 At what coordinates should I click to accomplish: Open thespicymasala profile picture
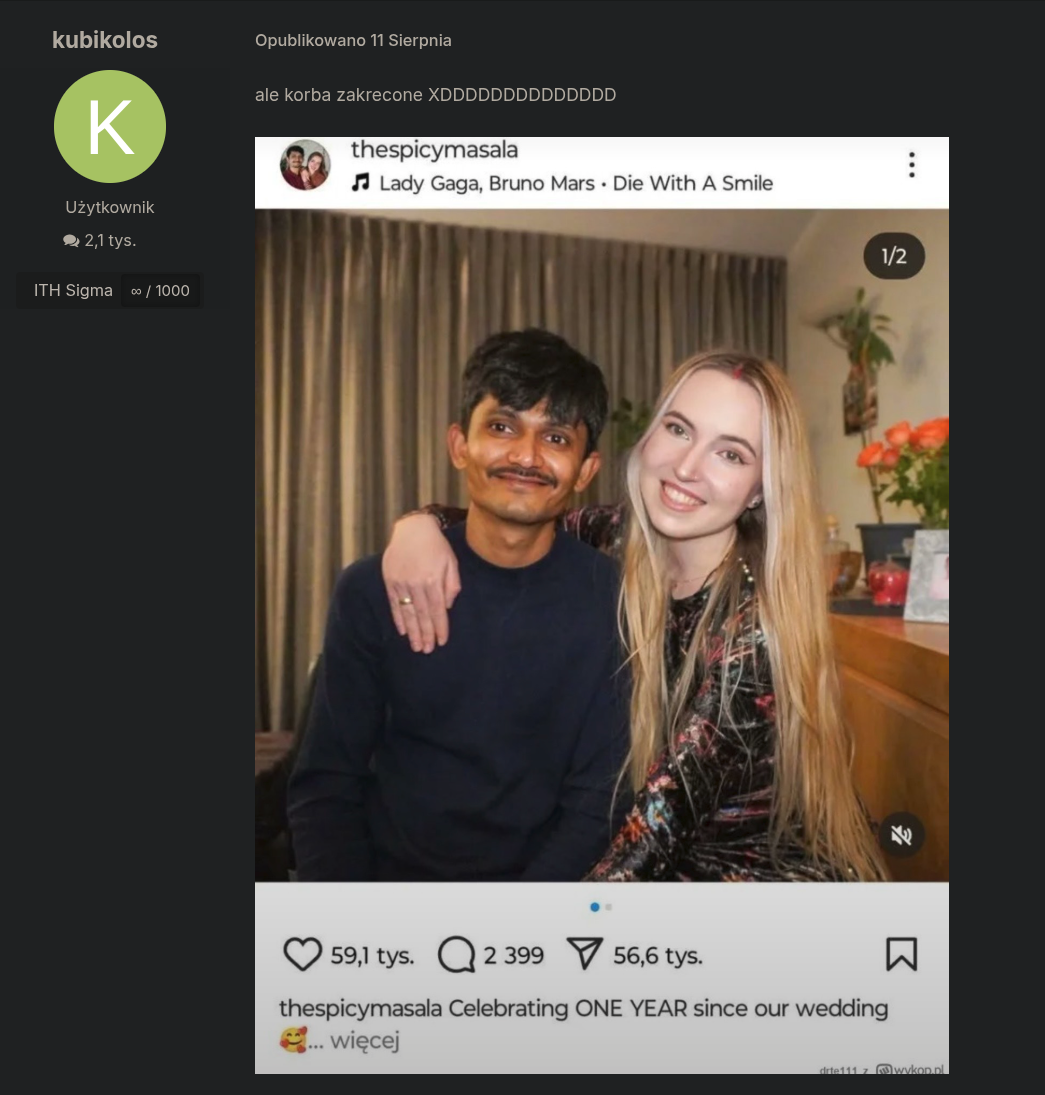click(305, 165)
